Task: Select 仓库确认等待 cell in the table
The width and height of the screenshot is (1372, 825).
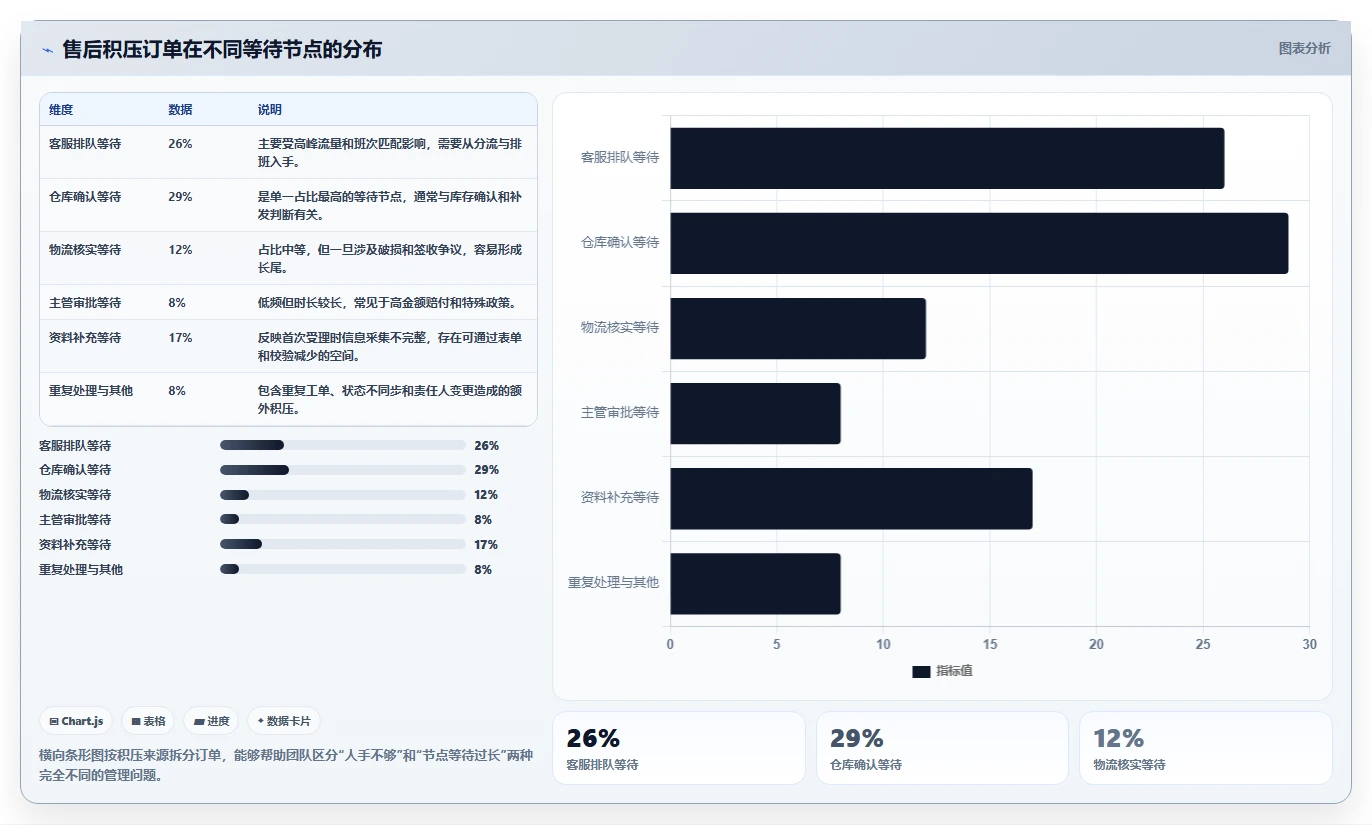Action: [x=85, y=197]
